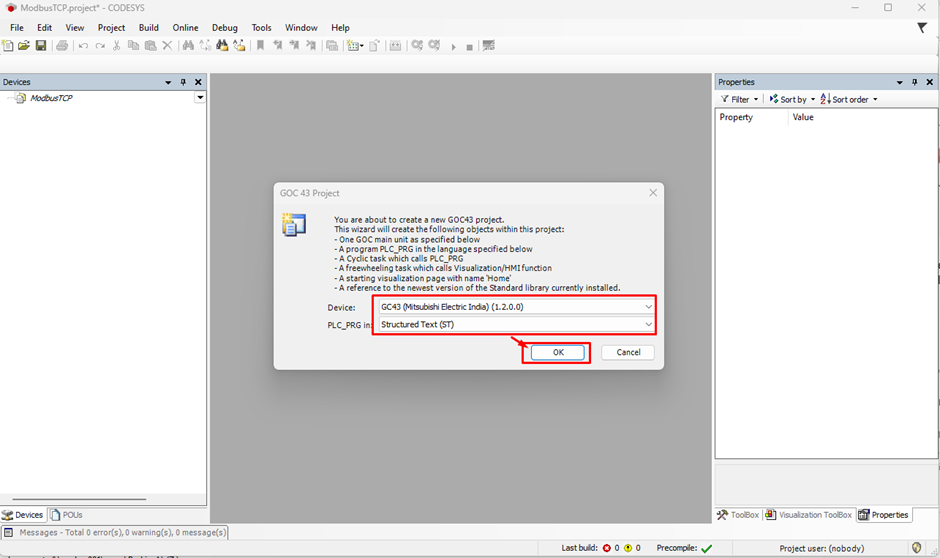The height and width of the screenshot is (558, 940).
Task: Click the shield icon in status bar
Action: pyautogui.click(x=916, y=547)
